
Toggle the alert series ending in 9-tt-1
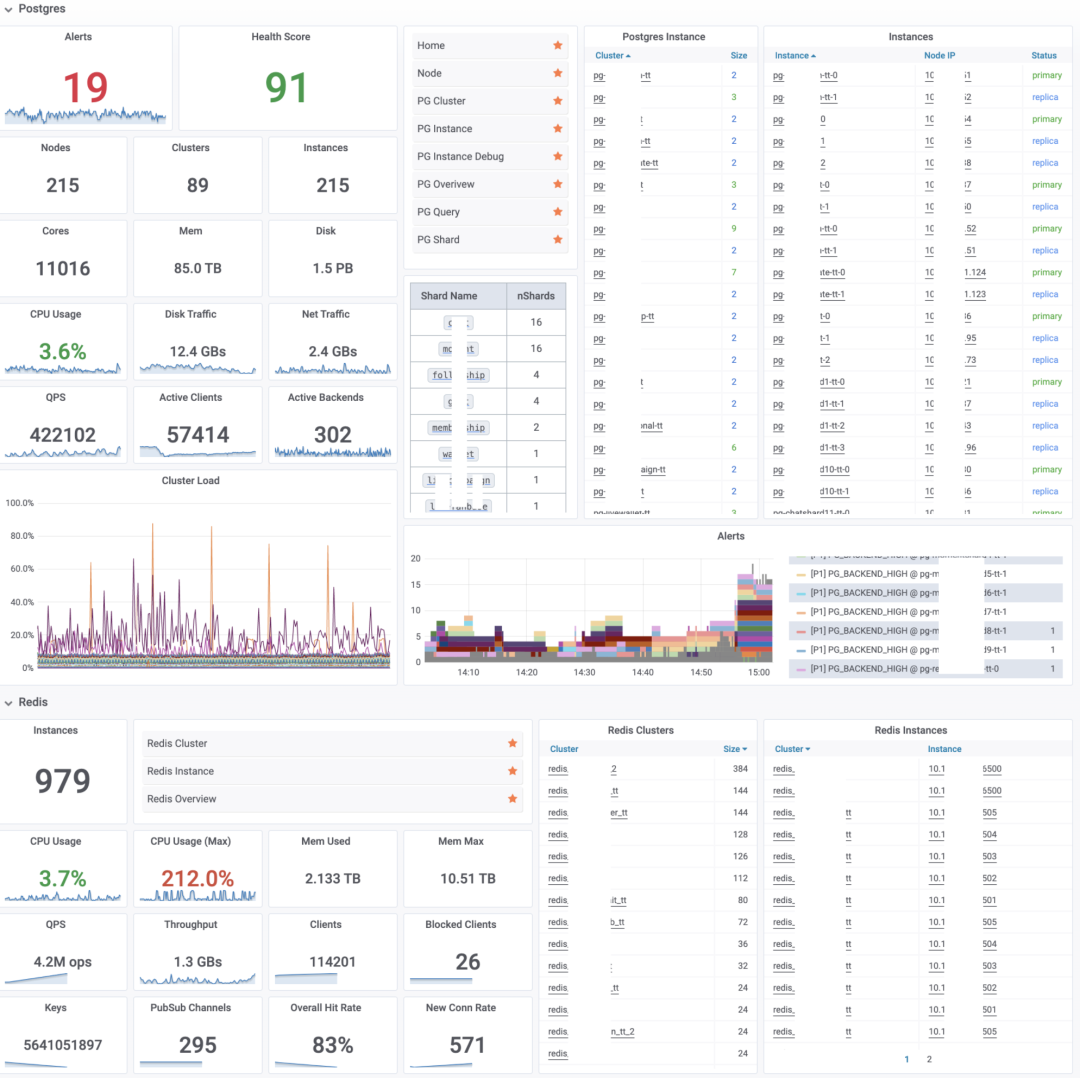[x=900, y=650]
